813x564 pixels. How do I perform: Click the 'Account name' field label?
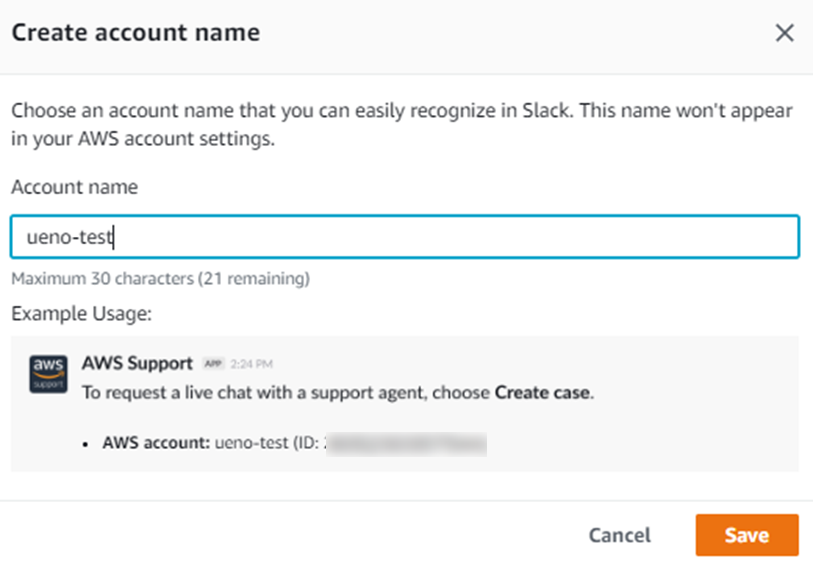(x=75, y=187)
